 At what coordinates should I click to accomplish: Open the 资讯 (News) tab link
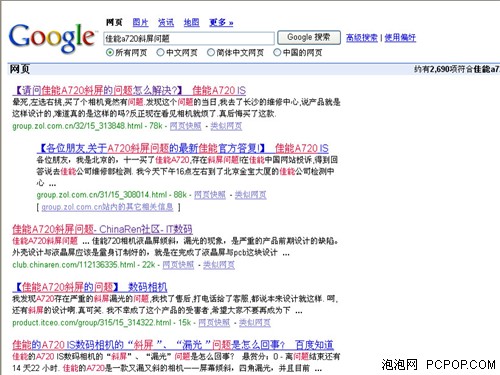(166, 22)
